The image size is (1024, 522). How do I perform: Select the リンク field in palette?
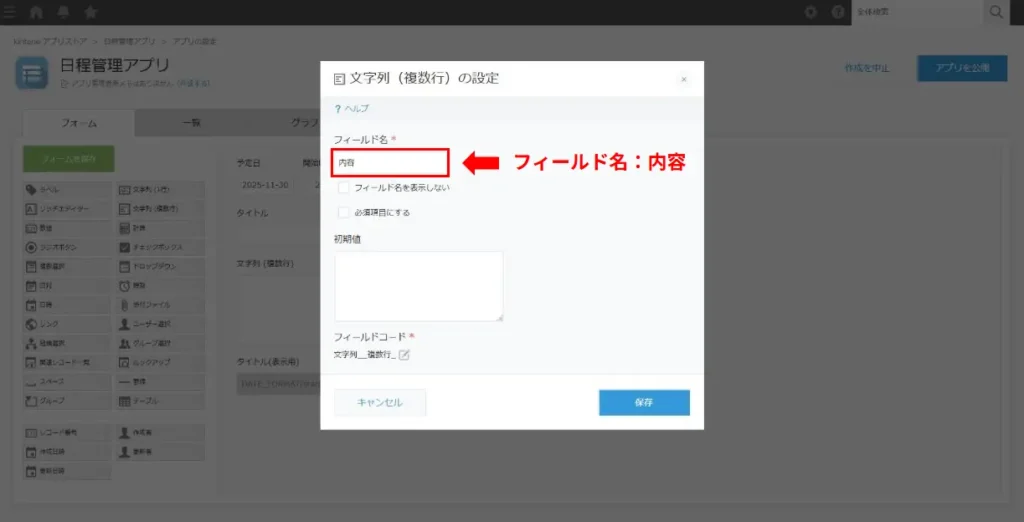(x=67, y=323)
